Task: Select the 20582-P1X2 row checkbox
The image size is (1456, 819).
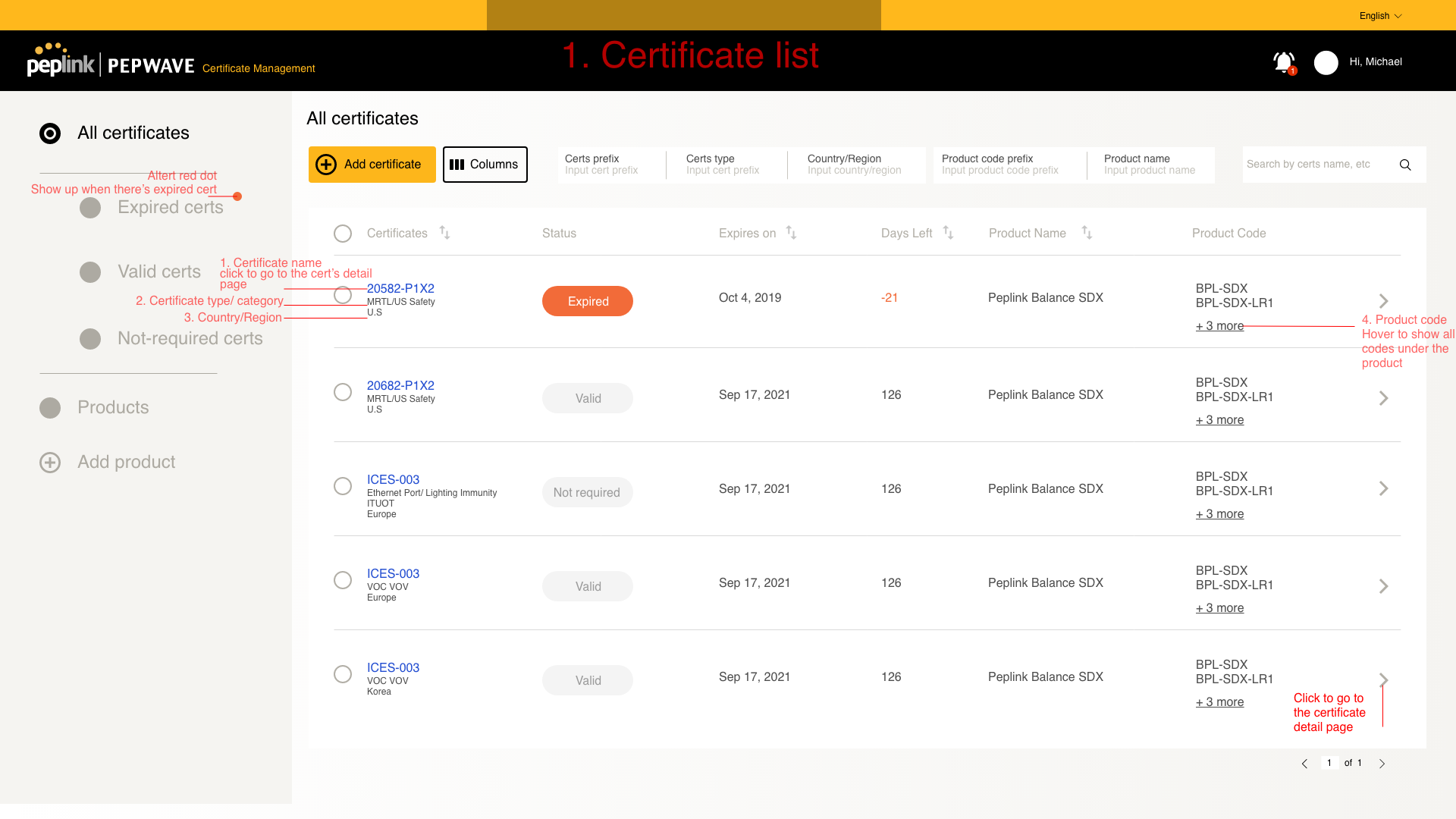Action: tap(343, 295)
